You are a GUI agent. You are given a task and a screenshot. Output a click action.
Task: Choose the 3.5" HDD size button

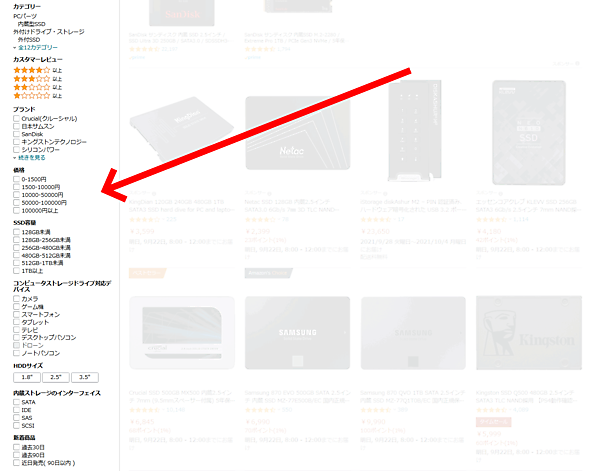(x=85, y=377)
